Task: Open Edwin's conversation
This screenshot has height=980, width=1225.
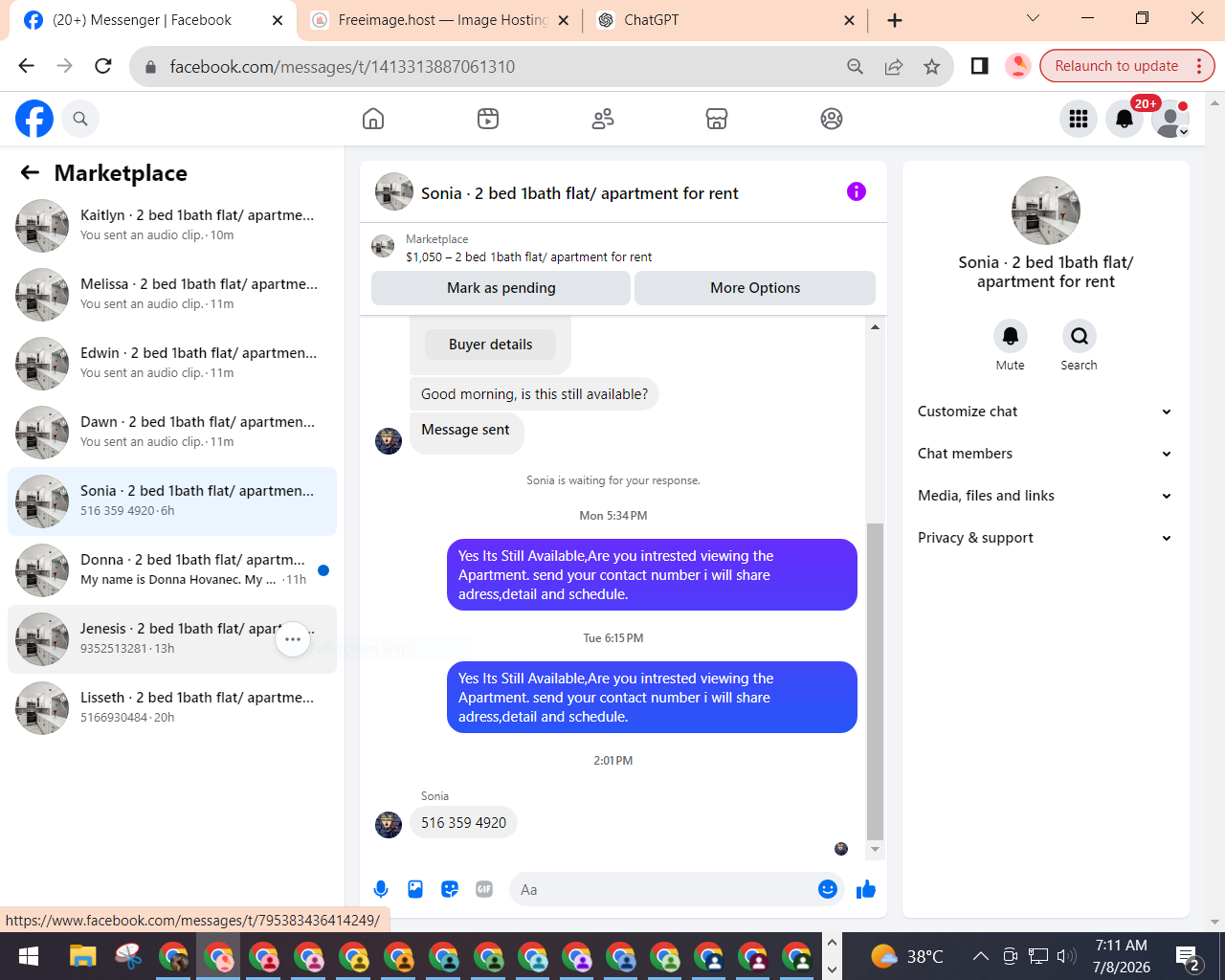Action: [x=172, y=364]
